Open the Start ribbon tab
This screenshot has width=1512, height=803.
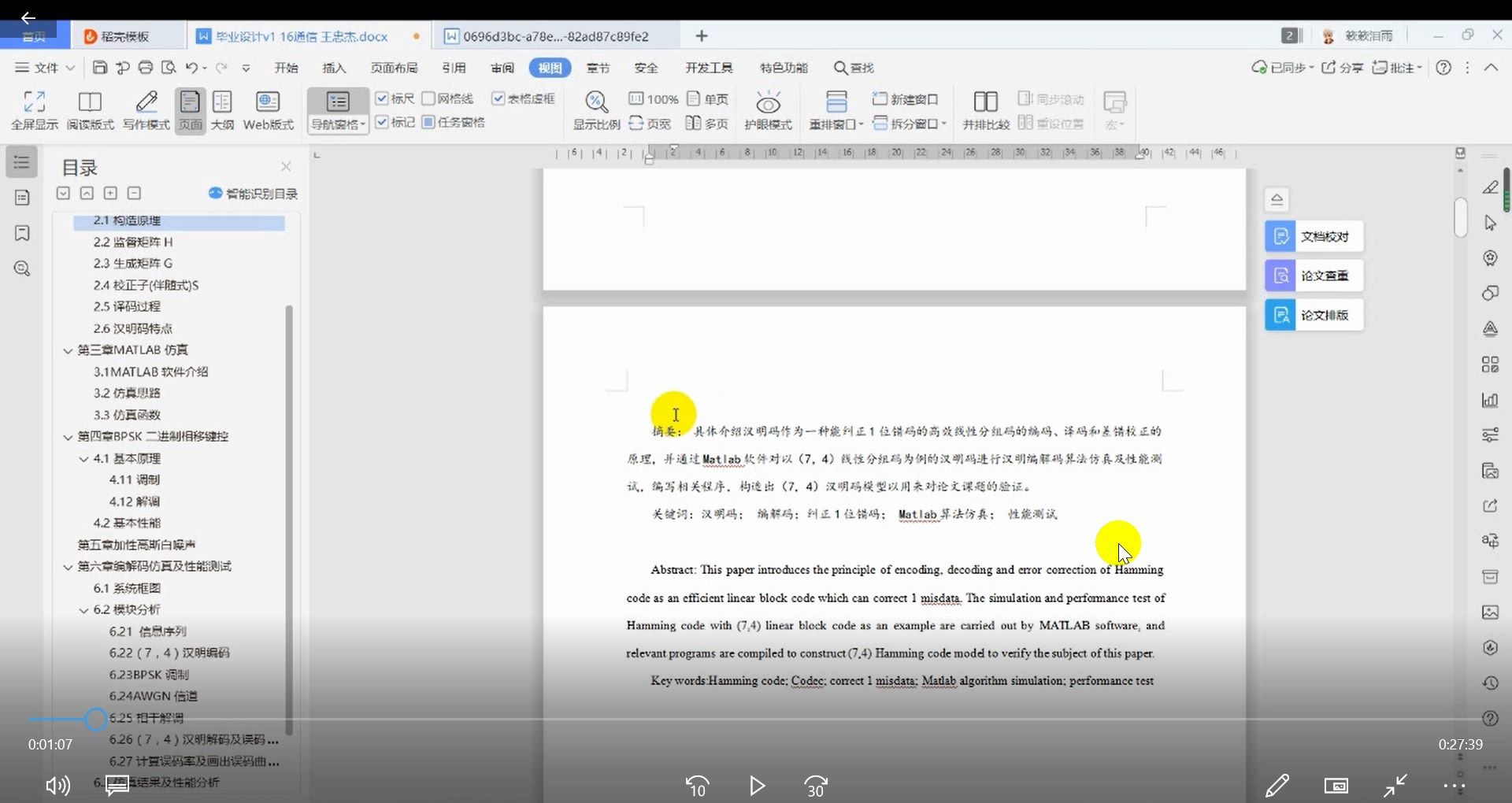tap(286, 68)
